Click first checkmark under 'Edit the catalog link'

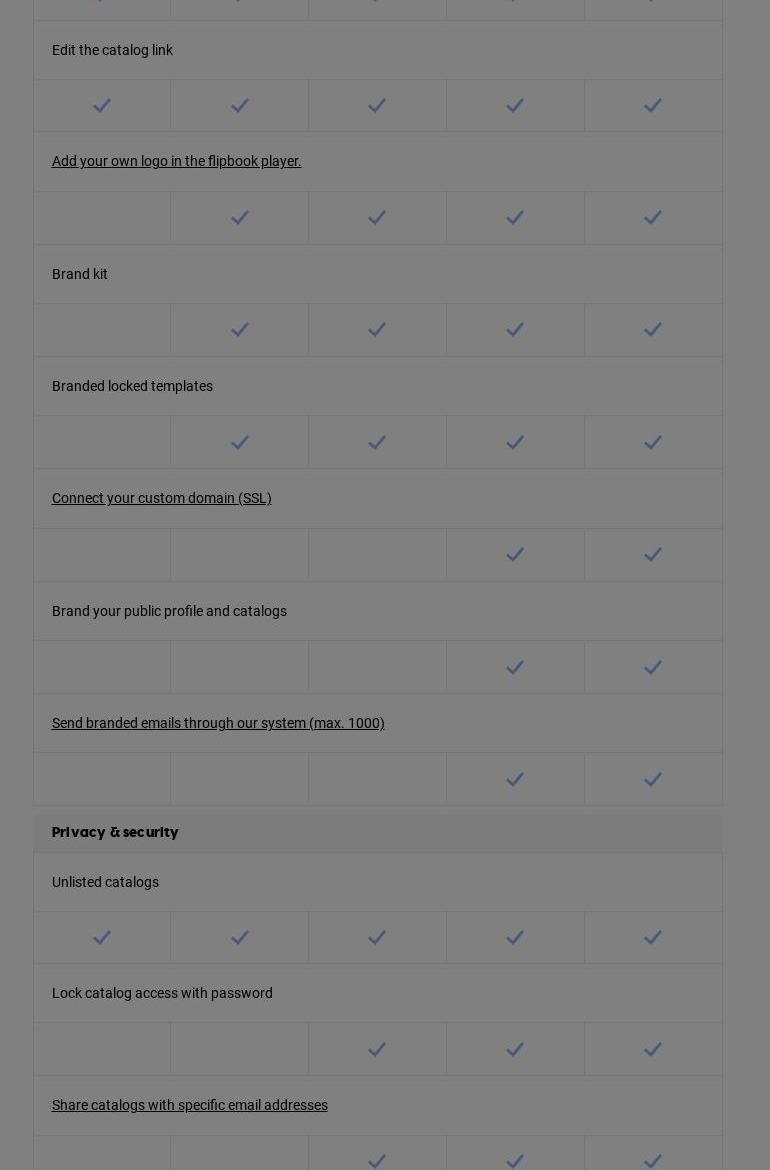click(x=102, y=106)
